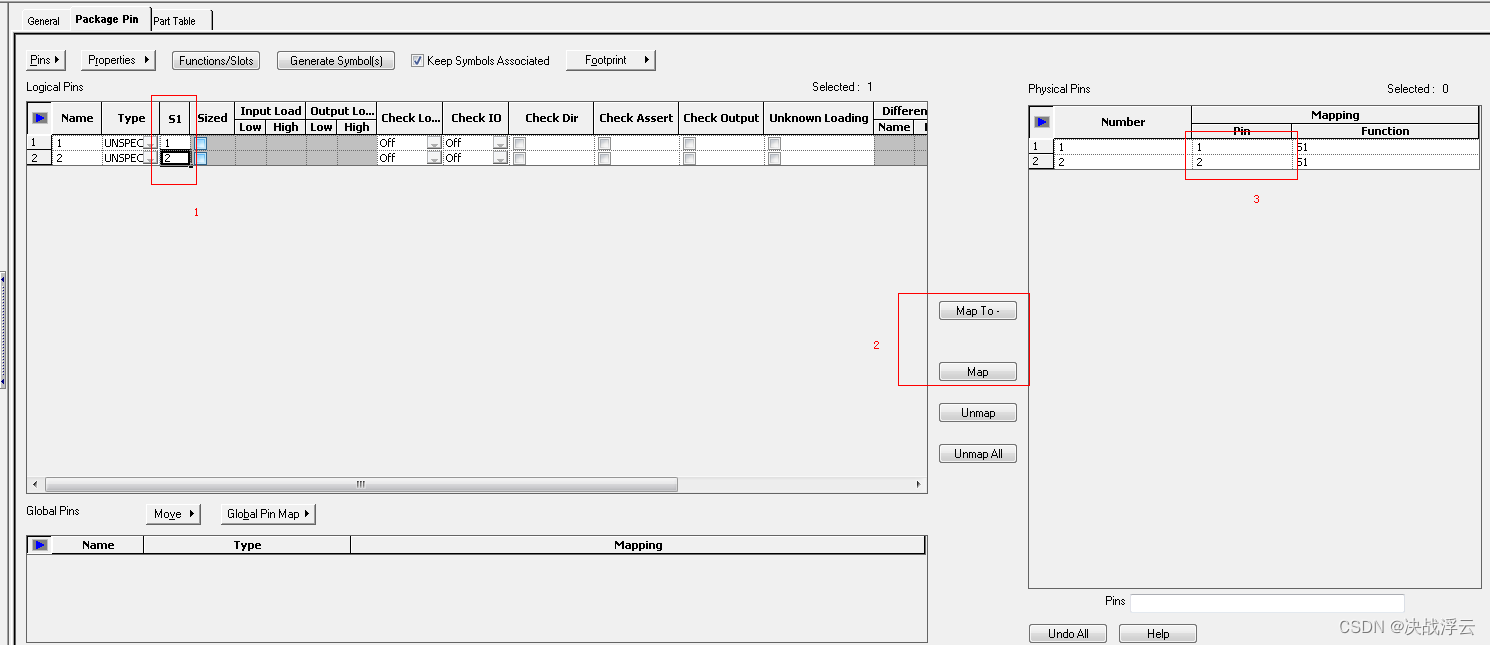The image size is (1490, 645).
Task: Open the Check Lo dropdown showing Off
Action: [434, 142]
